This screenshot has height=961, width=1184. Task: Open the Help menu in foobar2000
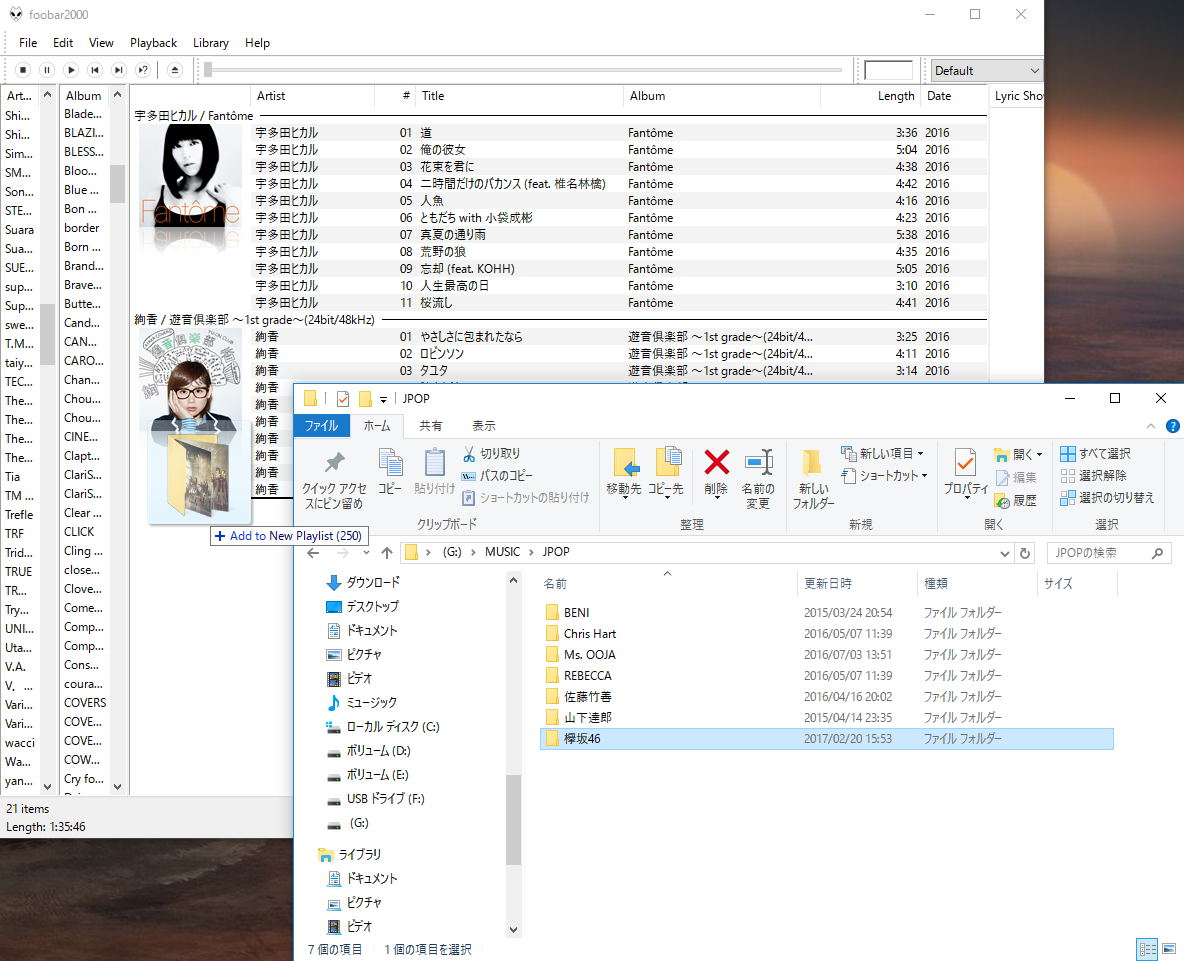pos(257,43)
